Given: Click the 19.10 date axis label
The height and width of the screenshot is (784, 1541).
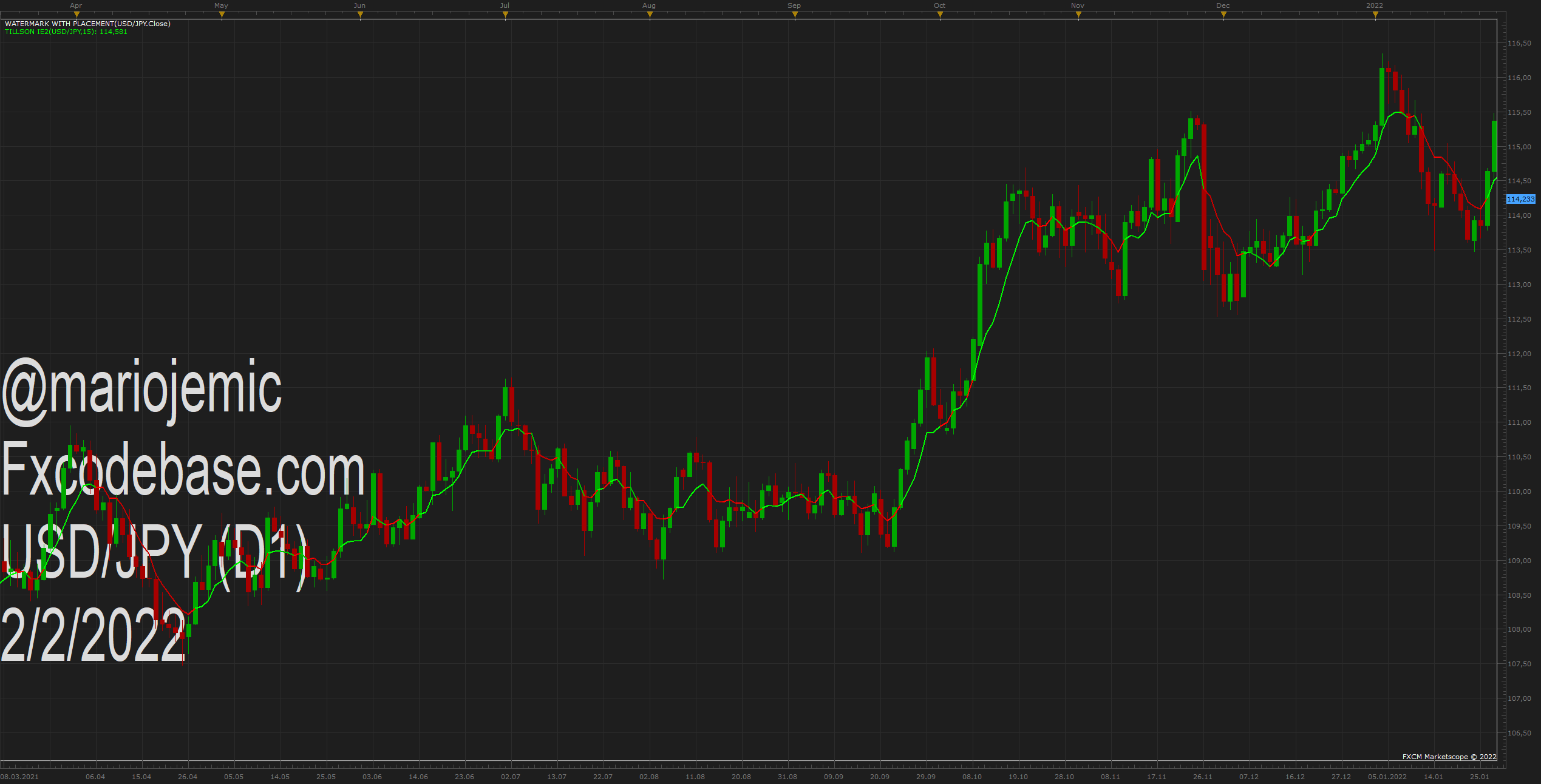Looking at the screenshot, I should coord(1018,777).
